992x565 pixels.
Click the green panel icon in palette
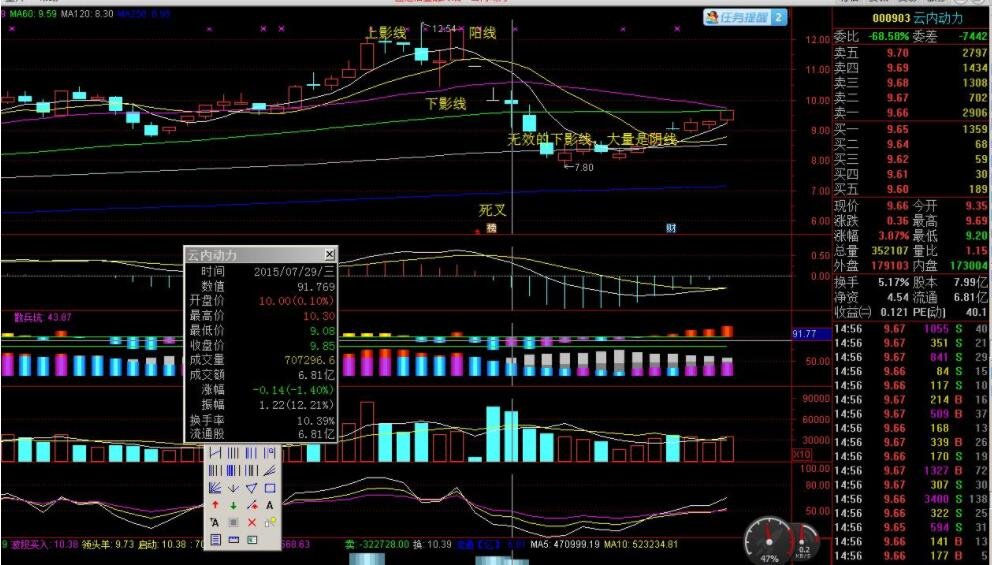[252, 540]
